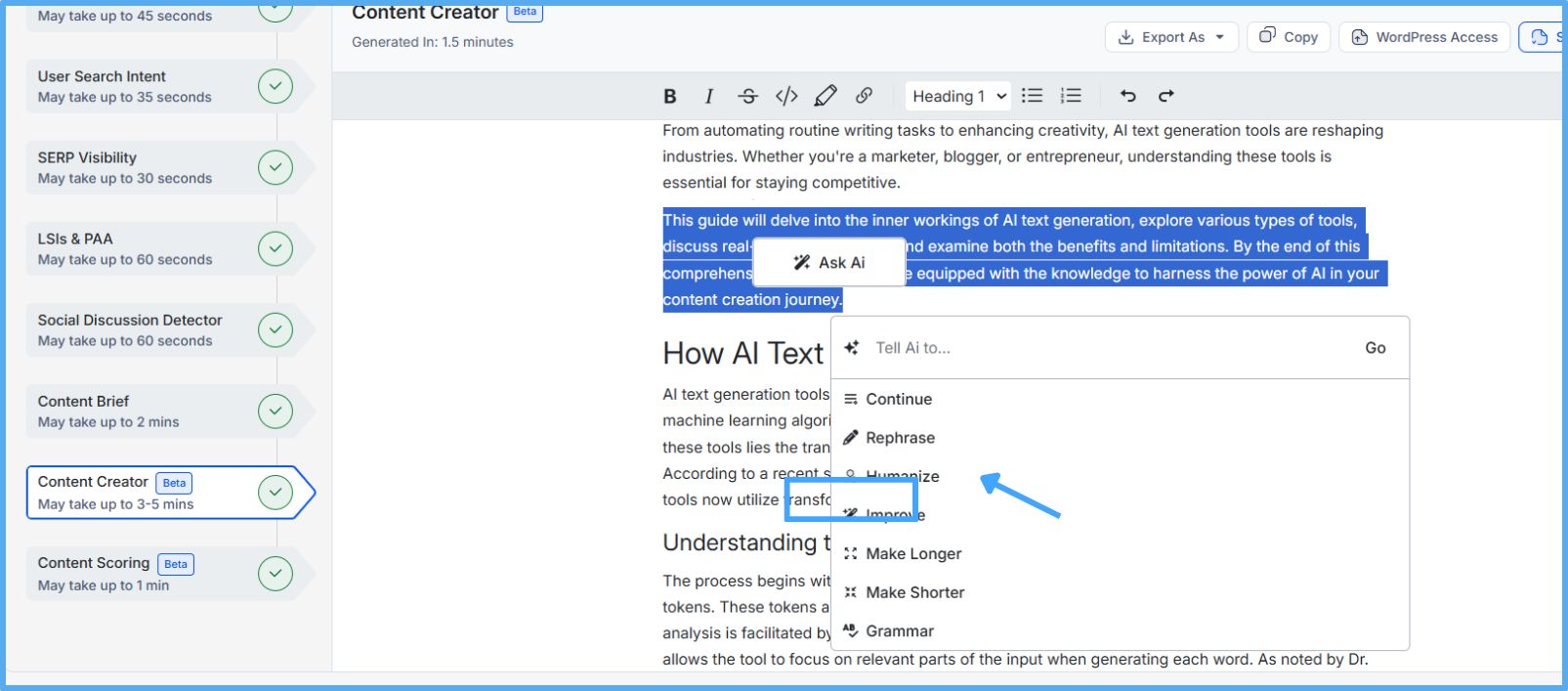The width and height of the screenshot is (1568, 691).
Task: Click User Search Intent green checkmark
Action: (275, 86)
